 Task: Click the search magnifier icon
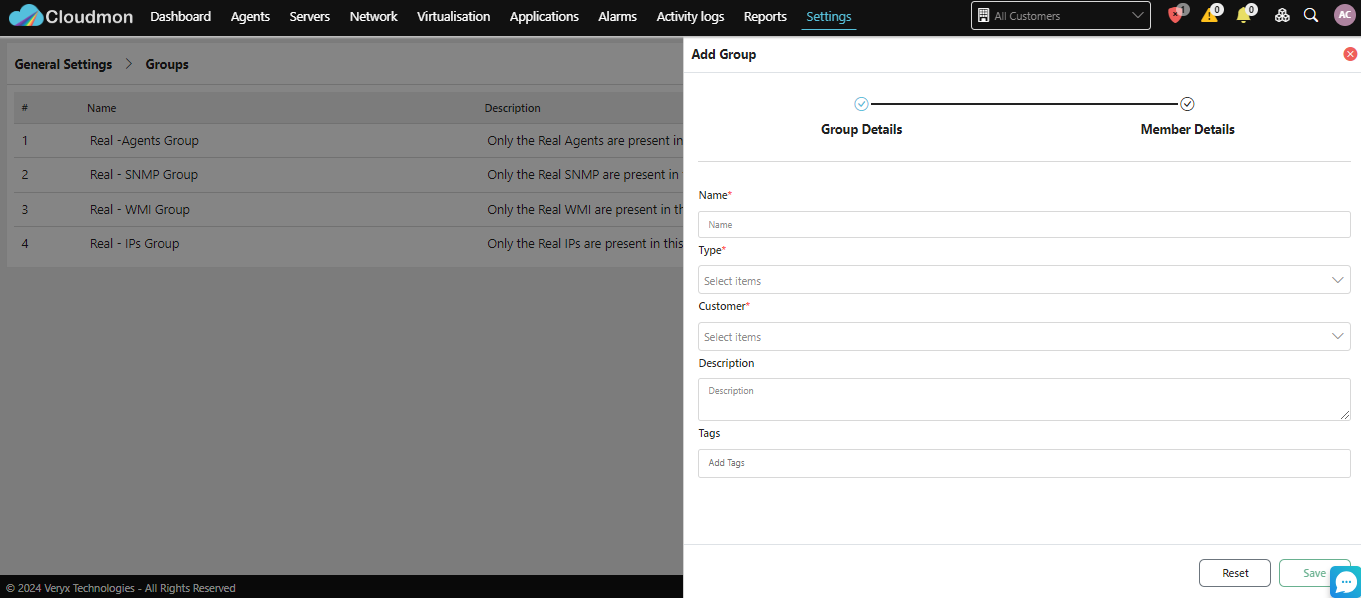pos(1311,16)
